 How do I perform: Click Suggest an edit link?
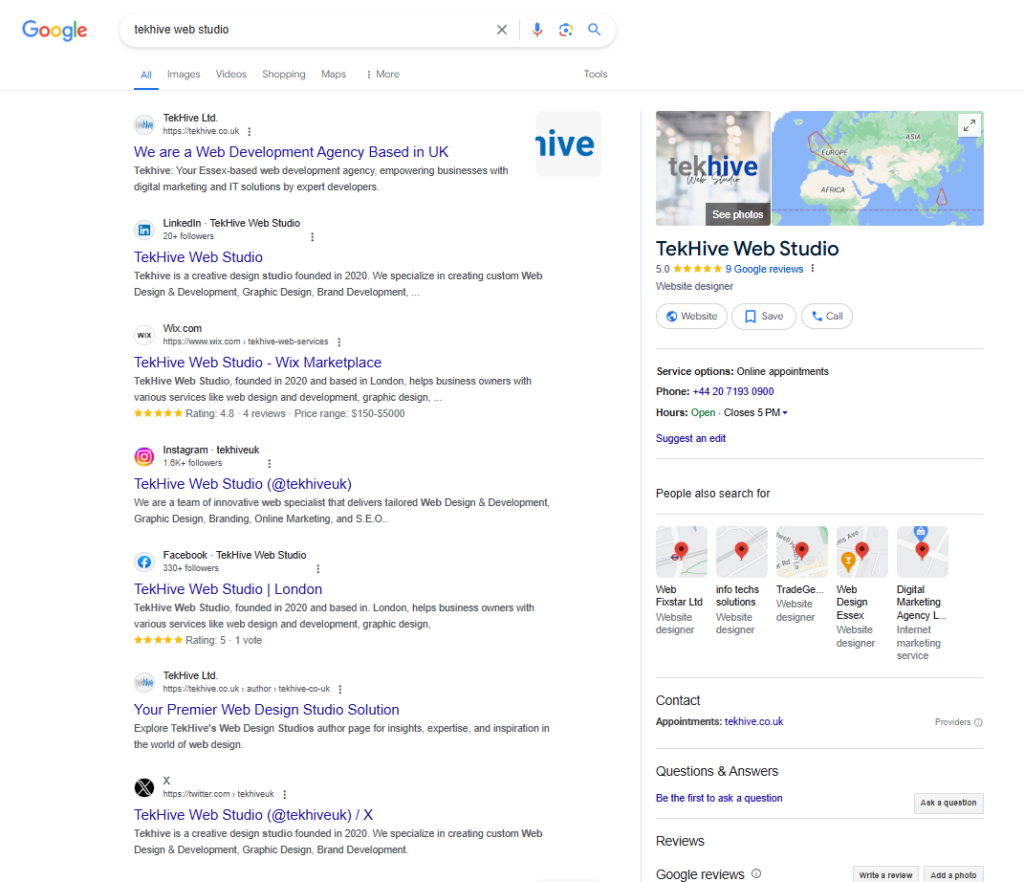(691, 438)
